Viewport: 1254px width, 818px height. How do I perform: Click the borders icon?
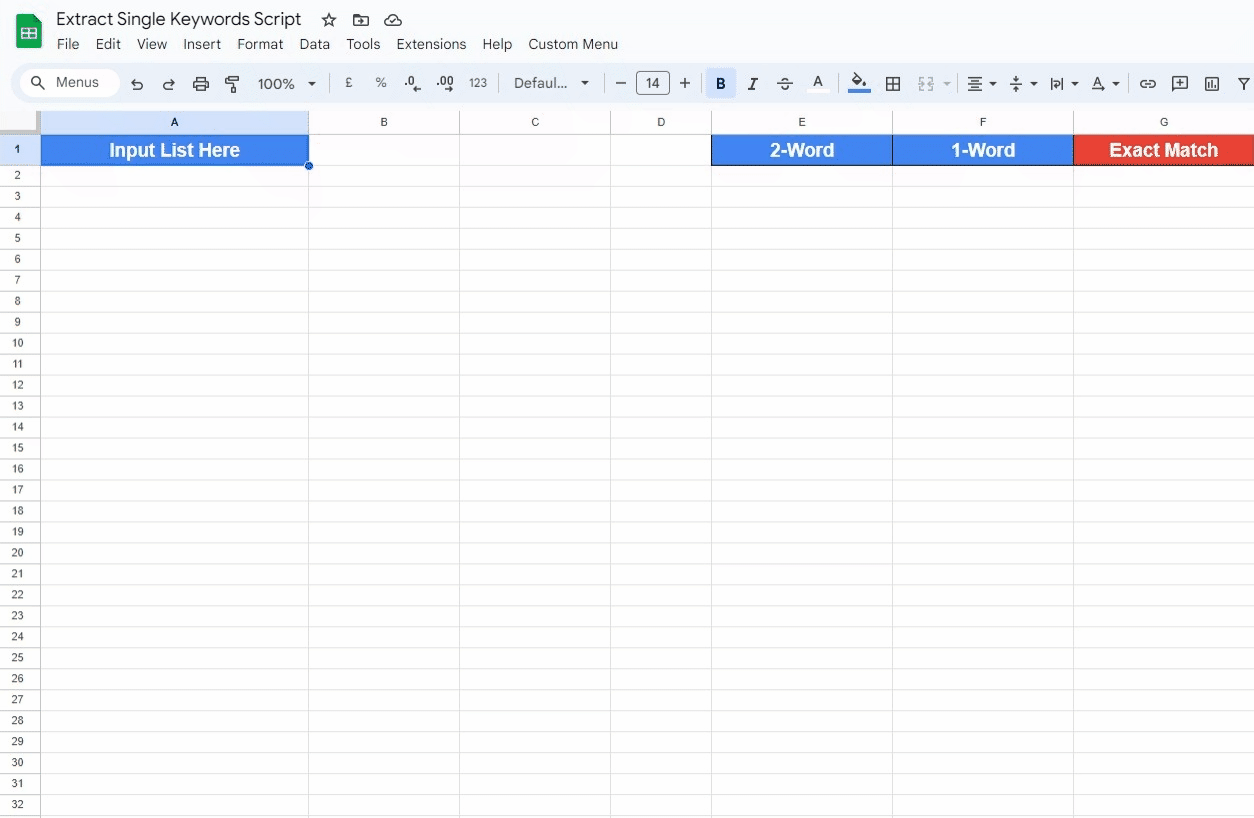893,84
